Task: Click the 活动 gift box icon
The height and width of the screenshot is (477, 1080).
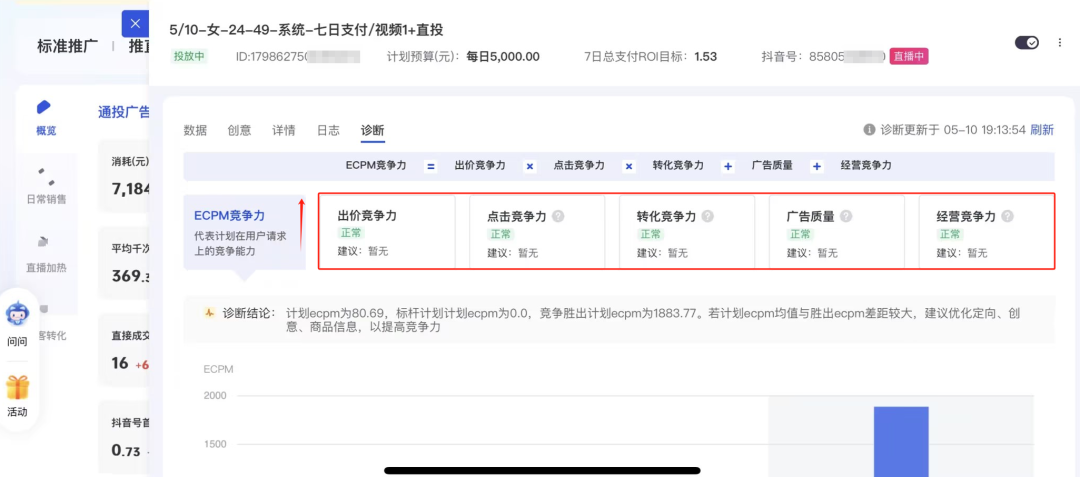Action: 17,387
